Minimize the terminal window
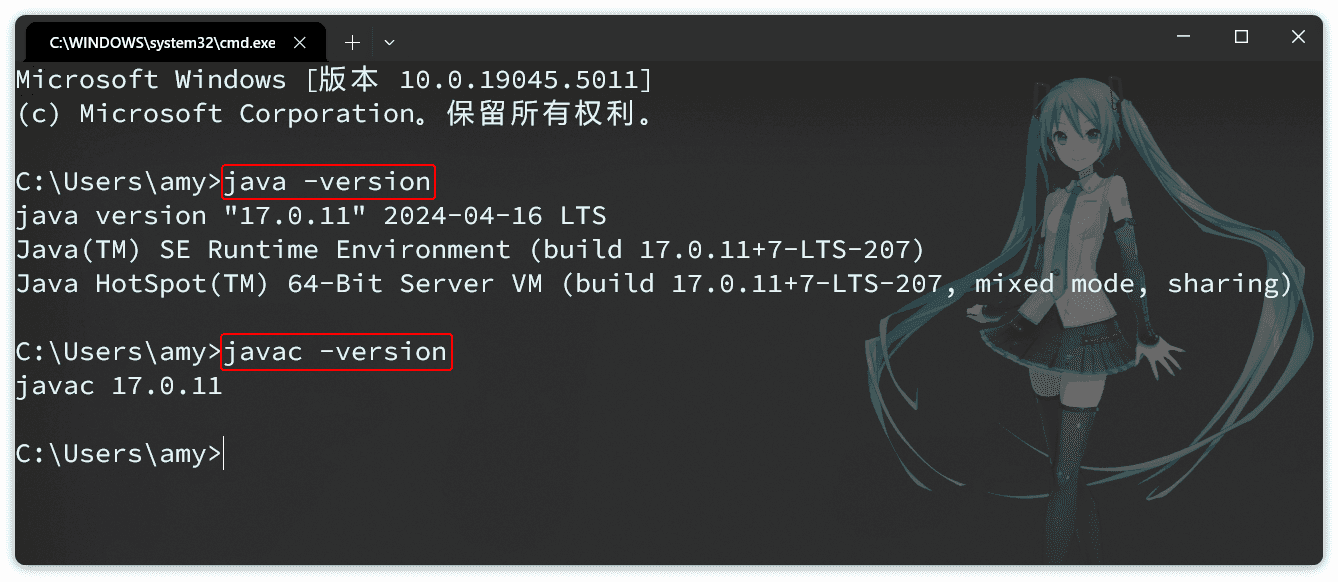The height and width of the screenshot is (582, 1338). point(1185,37)
